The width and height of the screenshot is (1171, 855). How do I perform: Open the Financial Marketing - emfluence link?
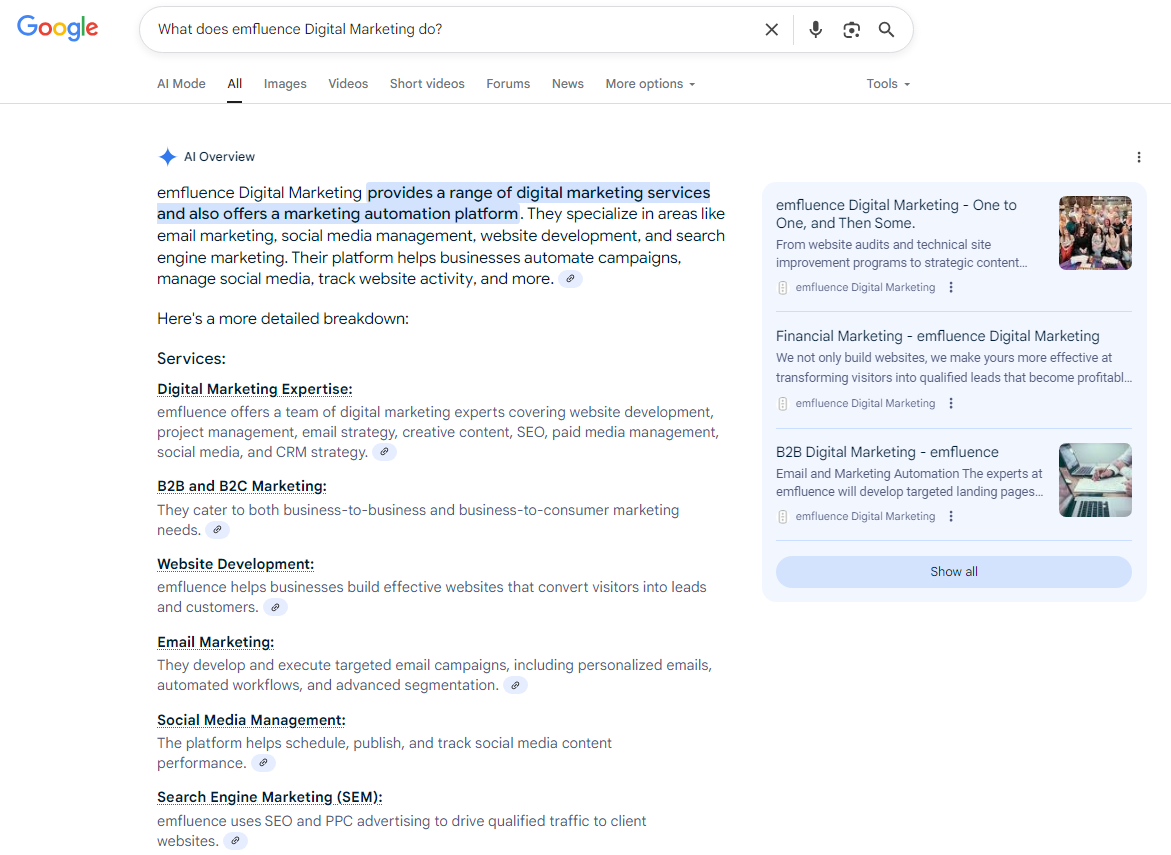coord(937,336)
